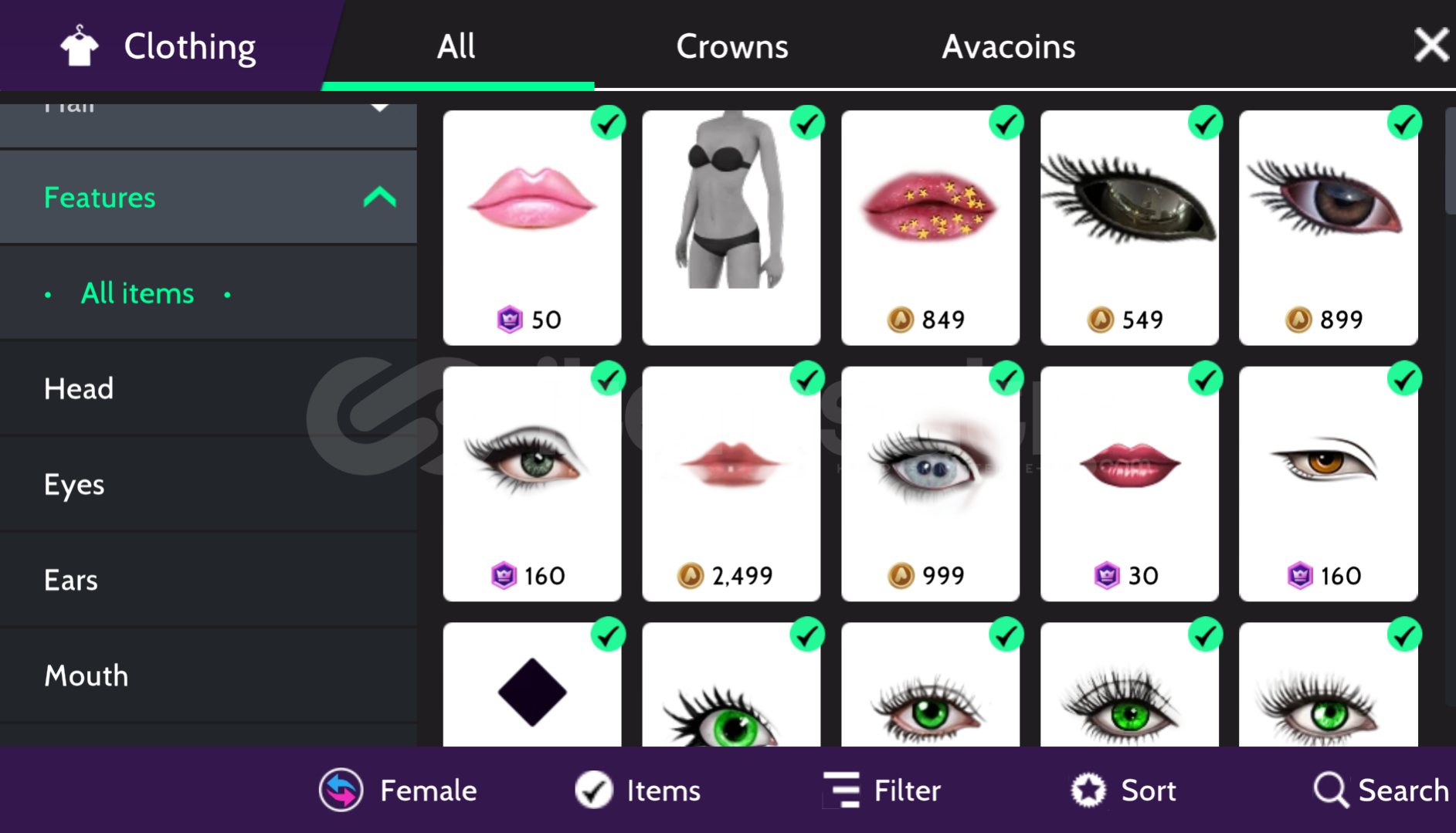This screenshot has width=1456, height=833.
Task: Click the Search magnifier icon
Action: (1331, 790)
